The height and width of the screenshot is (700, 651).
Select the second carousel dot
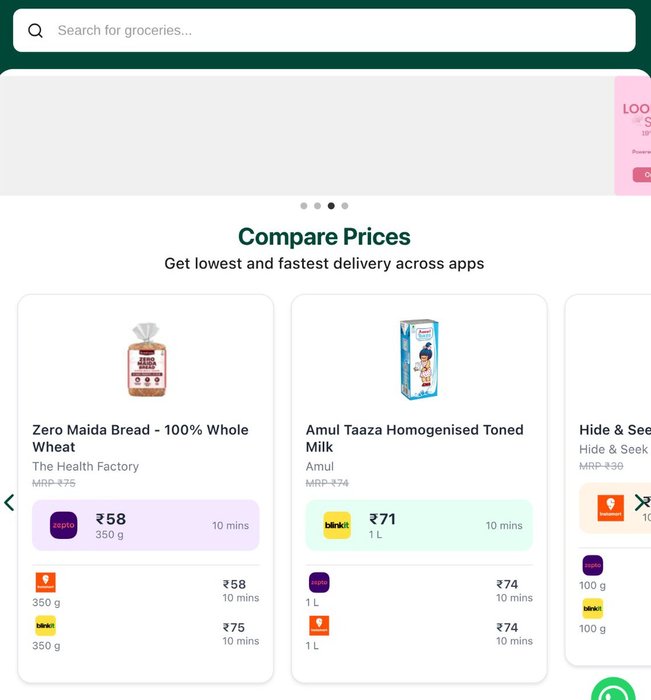pyautogui.click(x=317, y=206)
